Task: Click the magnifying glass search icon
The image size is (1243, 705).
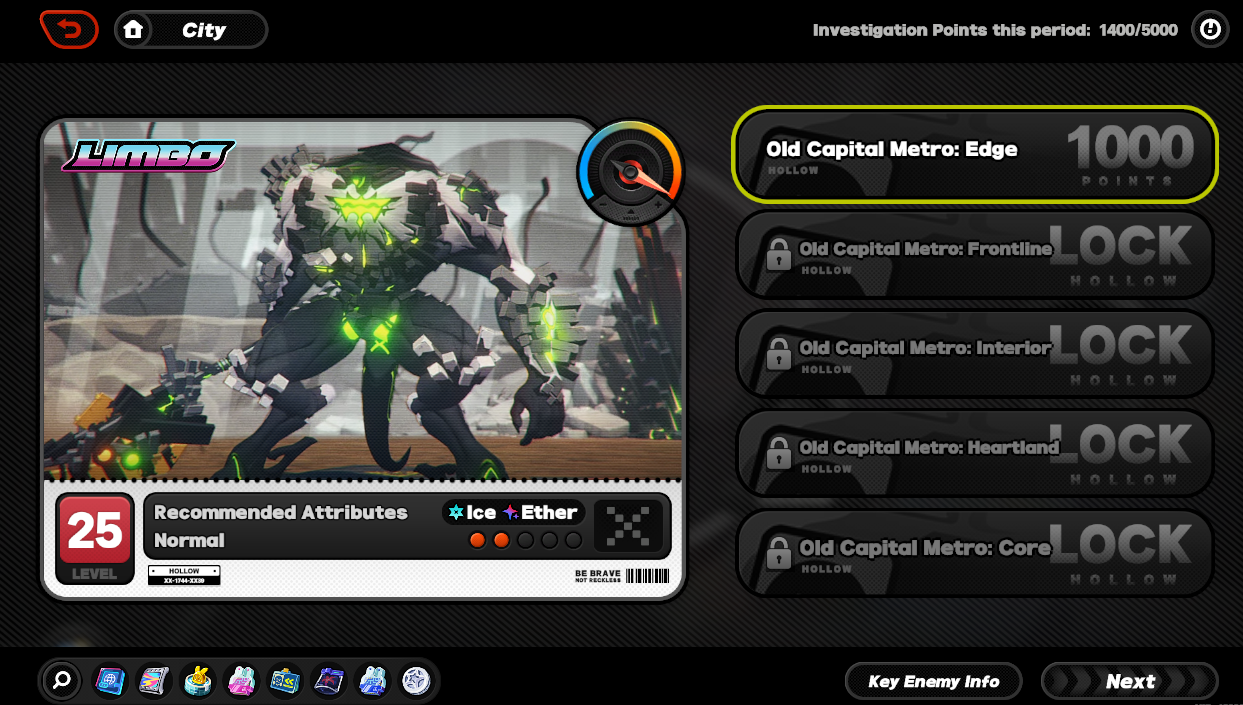Action: coord(62,681)
